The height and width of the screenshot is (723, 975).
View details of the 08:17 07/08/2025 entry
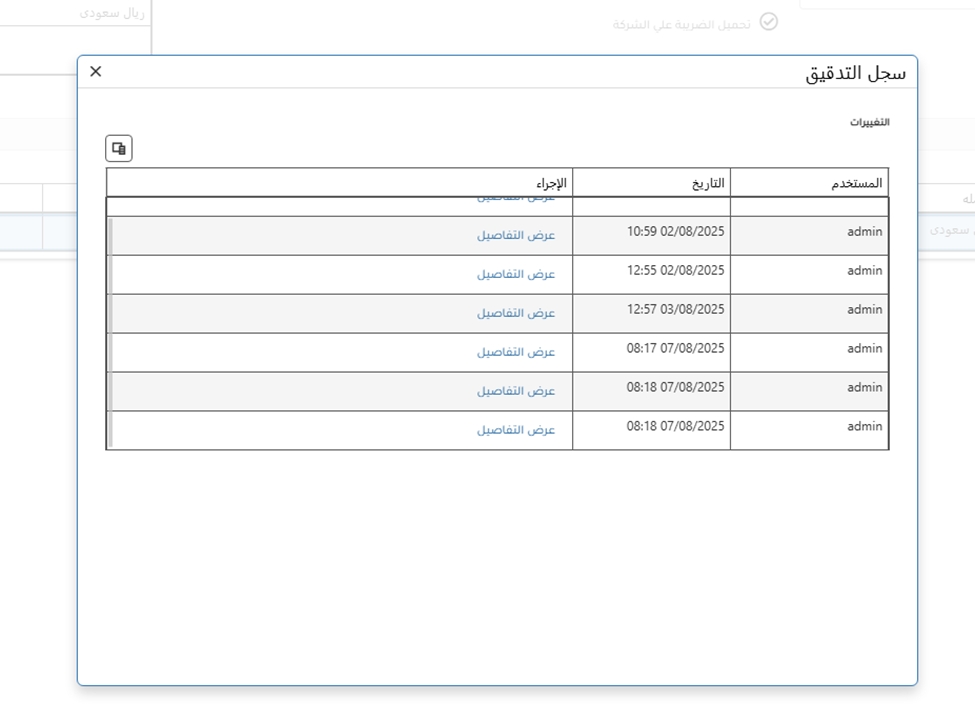tap(516, 352)
